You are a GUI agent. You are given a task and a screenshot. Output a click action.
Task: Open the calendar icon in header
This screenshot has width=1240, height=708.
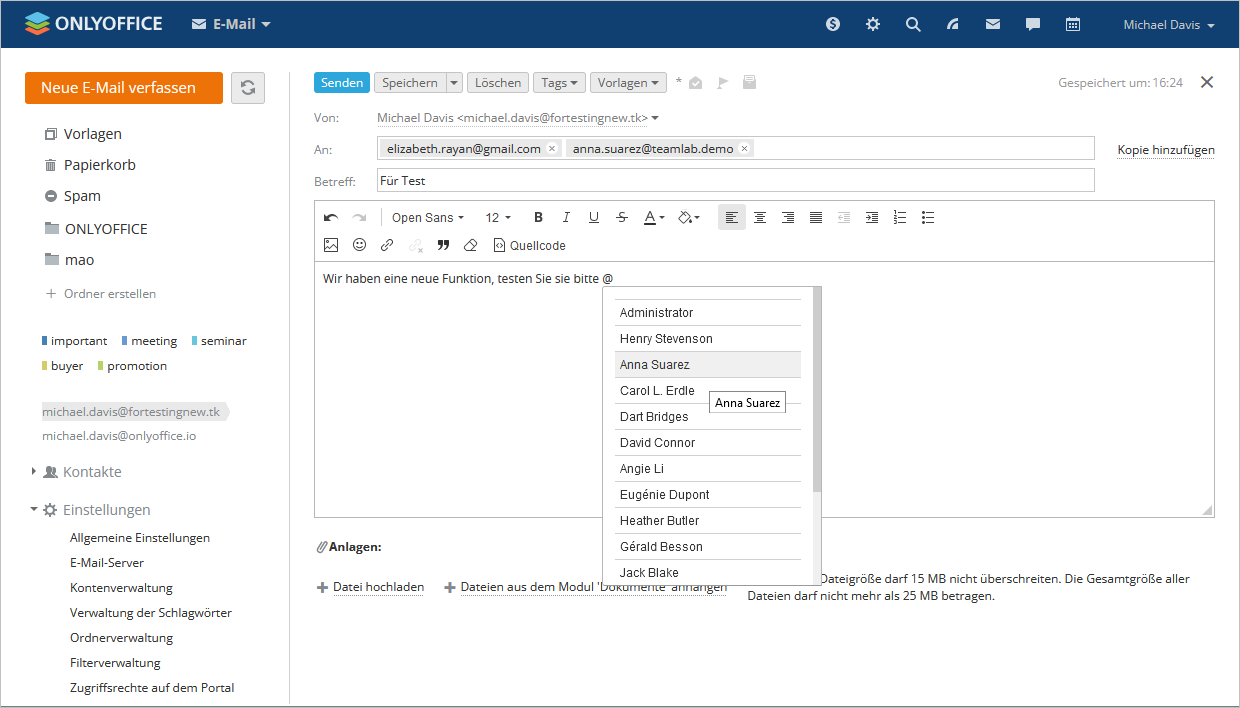(x=1073, y=25)
